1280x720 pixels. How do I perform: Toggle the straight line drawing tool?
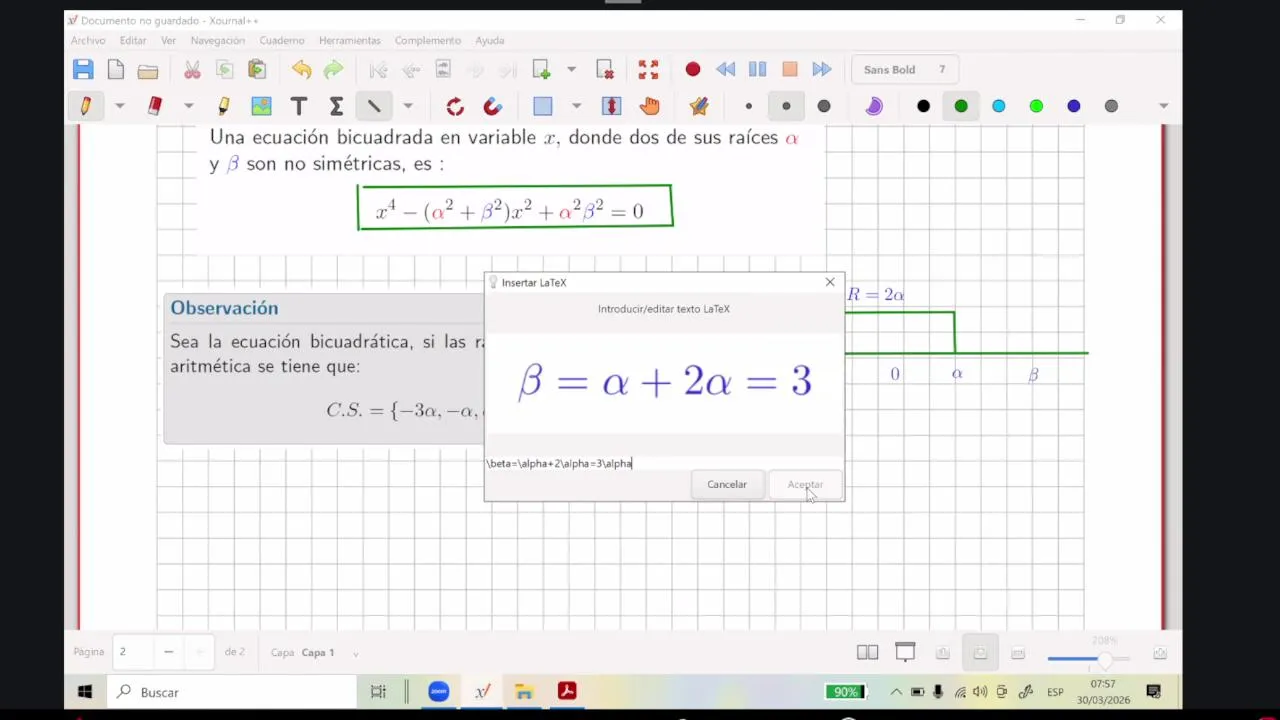(374, 106)
